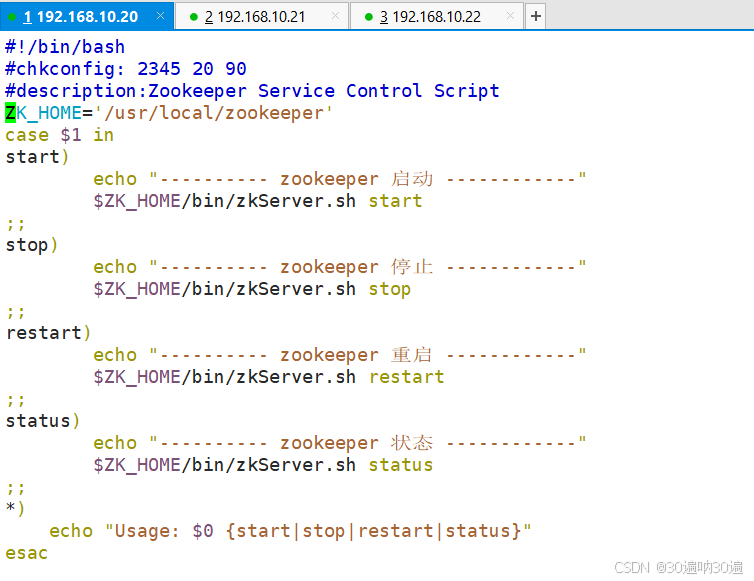Click the '*)' default case label

(x=15, y=509)
